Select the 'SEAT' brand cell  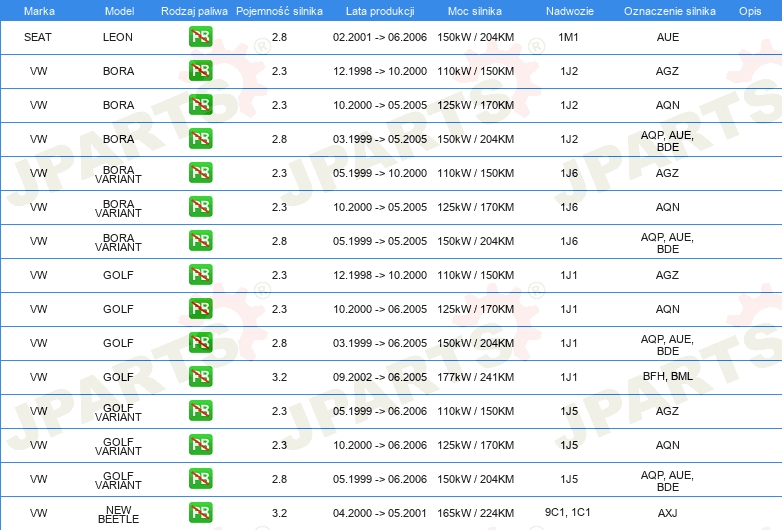pyautogui.click(x=38, y=37)
